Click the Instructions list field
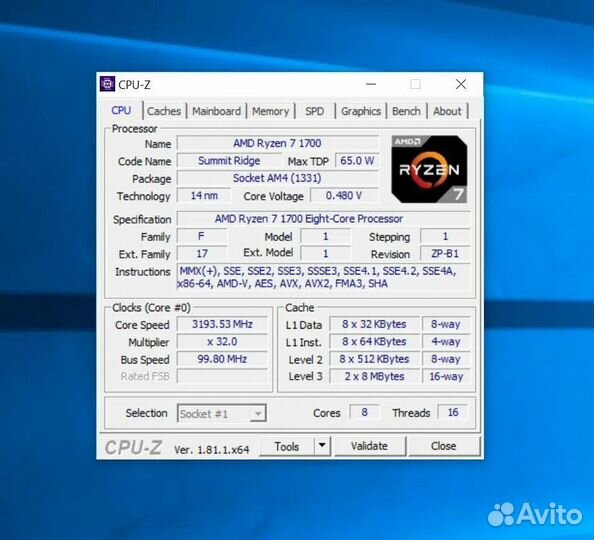594x540 pixels. coord(324,277)
